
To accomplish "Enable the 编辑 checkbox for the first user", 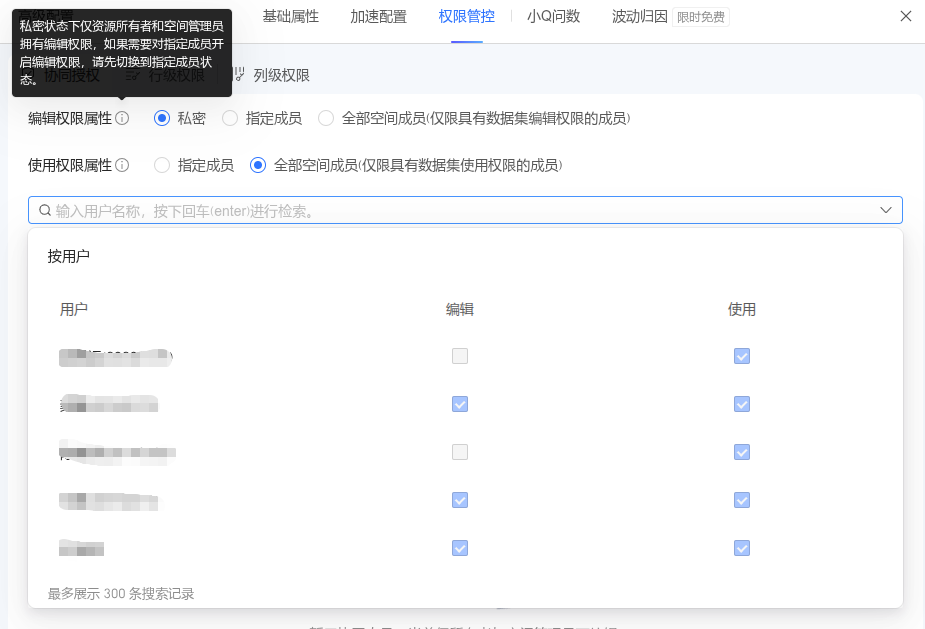I will [x=459, y=356].
